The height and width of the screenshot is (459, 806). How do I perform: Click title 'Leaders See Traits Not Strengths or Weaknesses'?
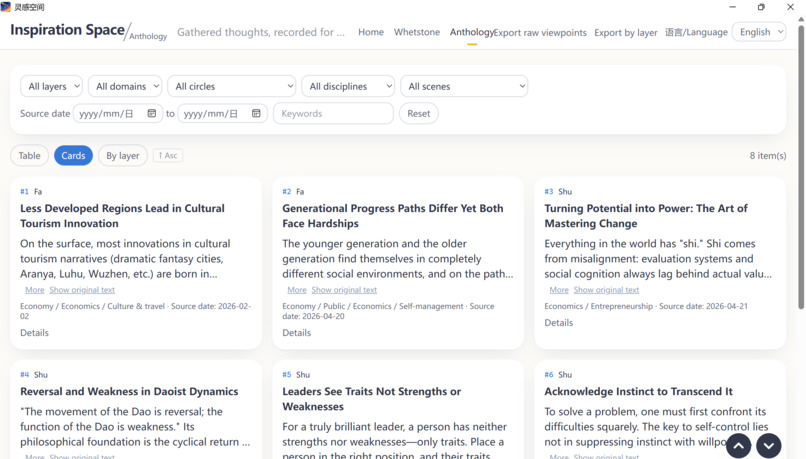(372, 399)
